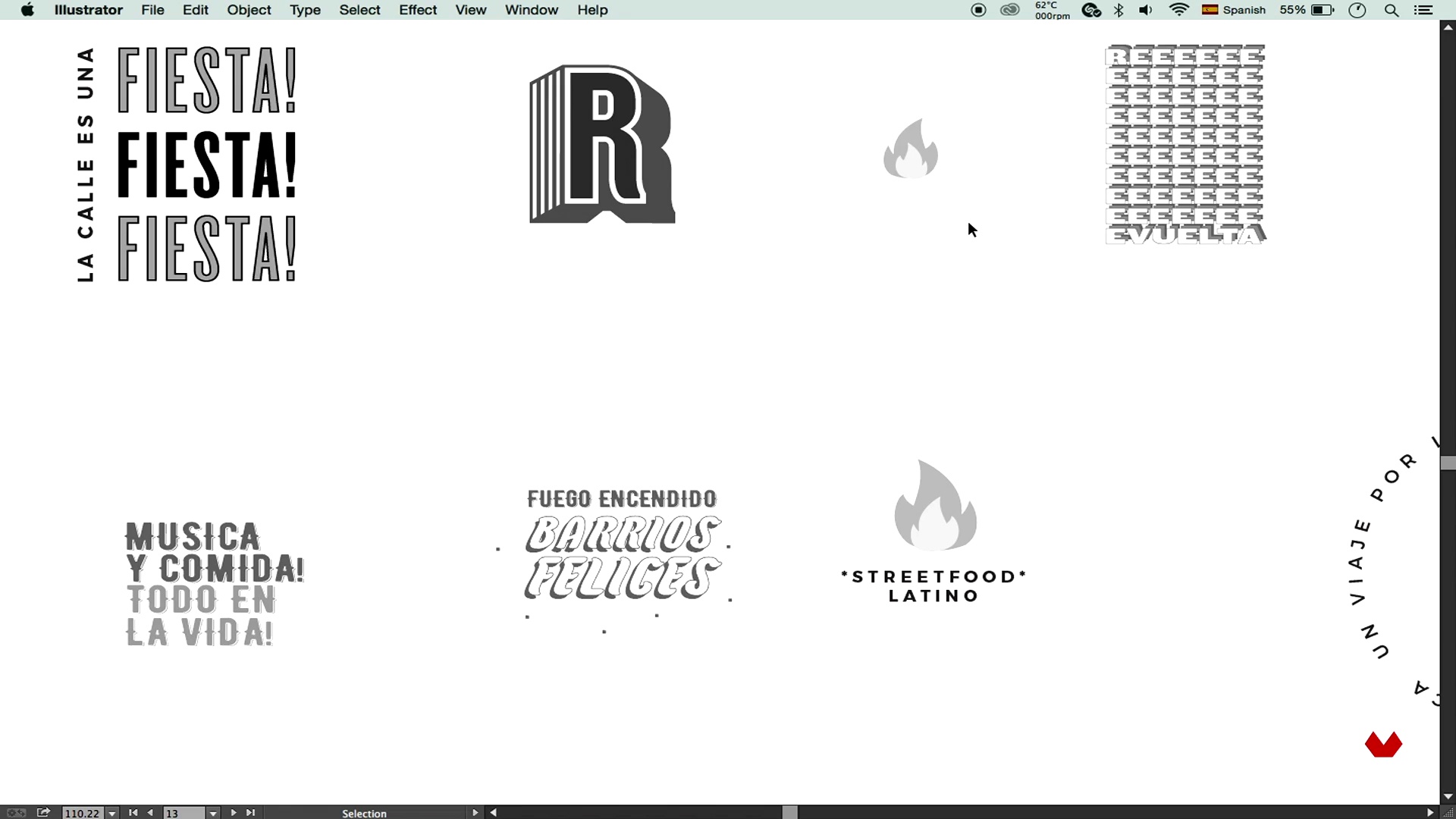This screenshot has width=1456, height=819.
Task: Select the 3D letter R artwork
Action: [x=602, y=144]
